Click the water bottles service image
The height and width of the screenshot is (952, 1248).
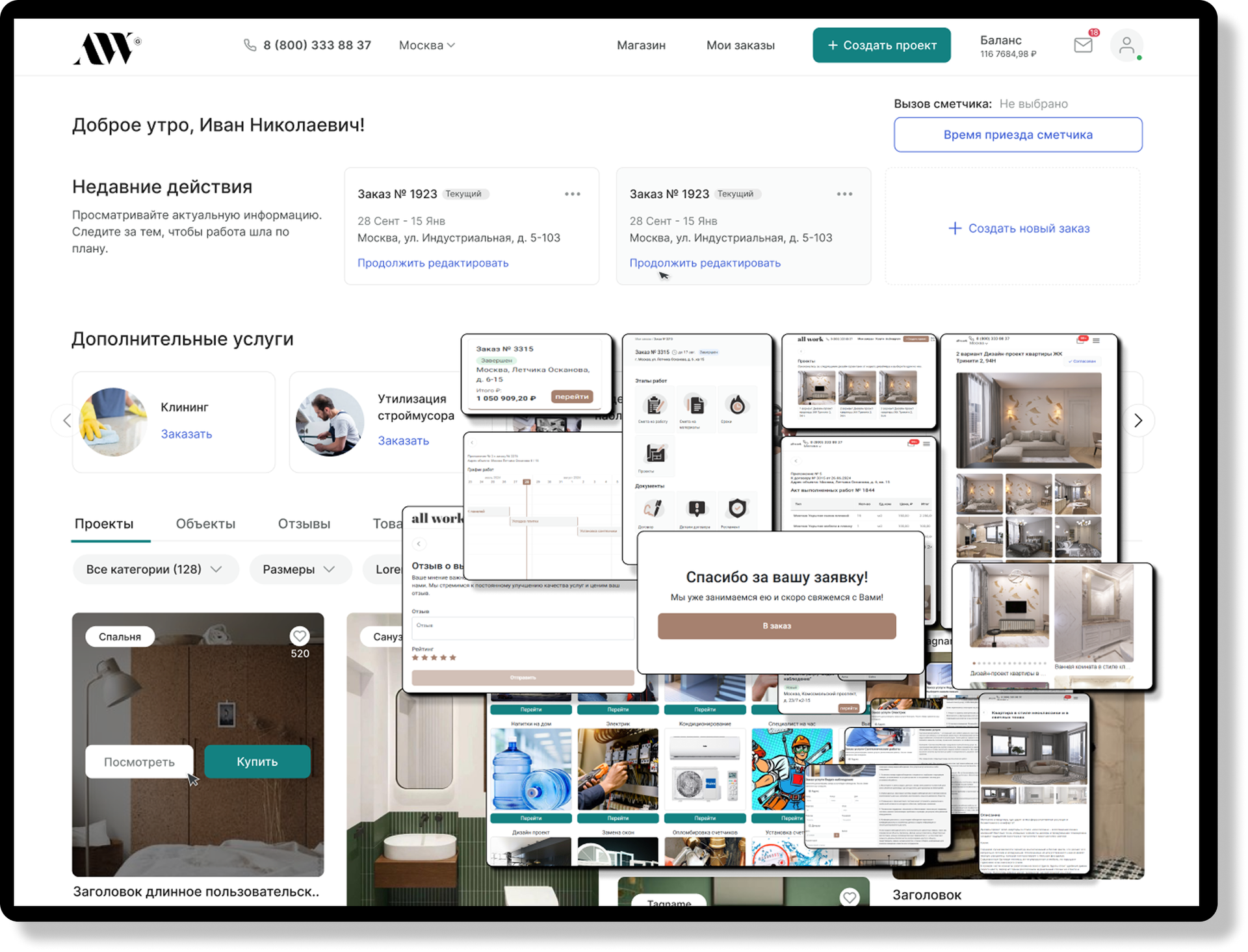(531, 770)
